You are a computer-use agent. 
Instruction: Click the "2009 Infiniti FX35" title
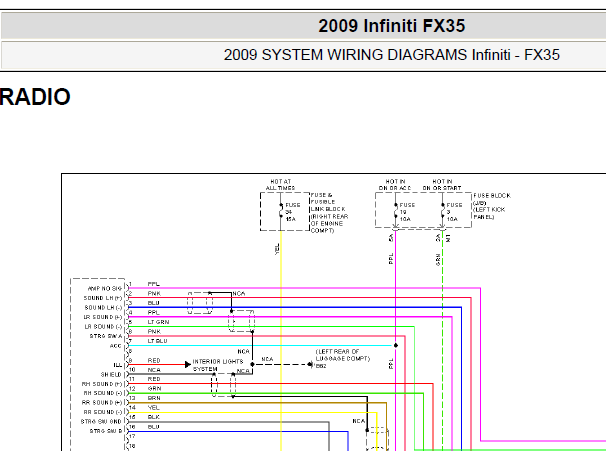[x=392, y=26]
